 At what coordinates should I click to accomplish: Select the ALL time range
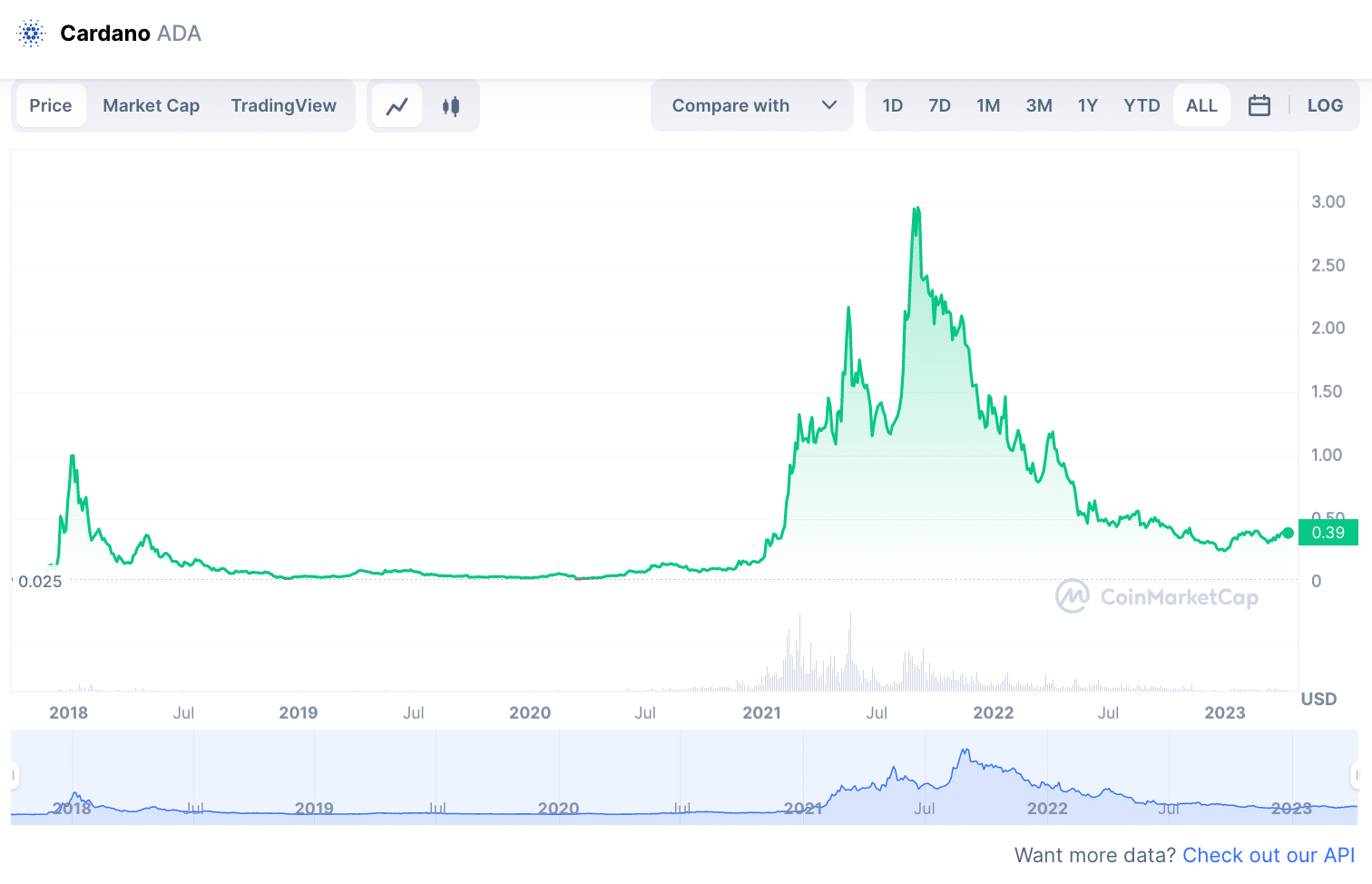click(x=1201, y=106)
